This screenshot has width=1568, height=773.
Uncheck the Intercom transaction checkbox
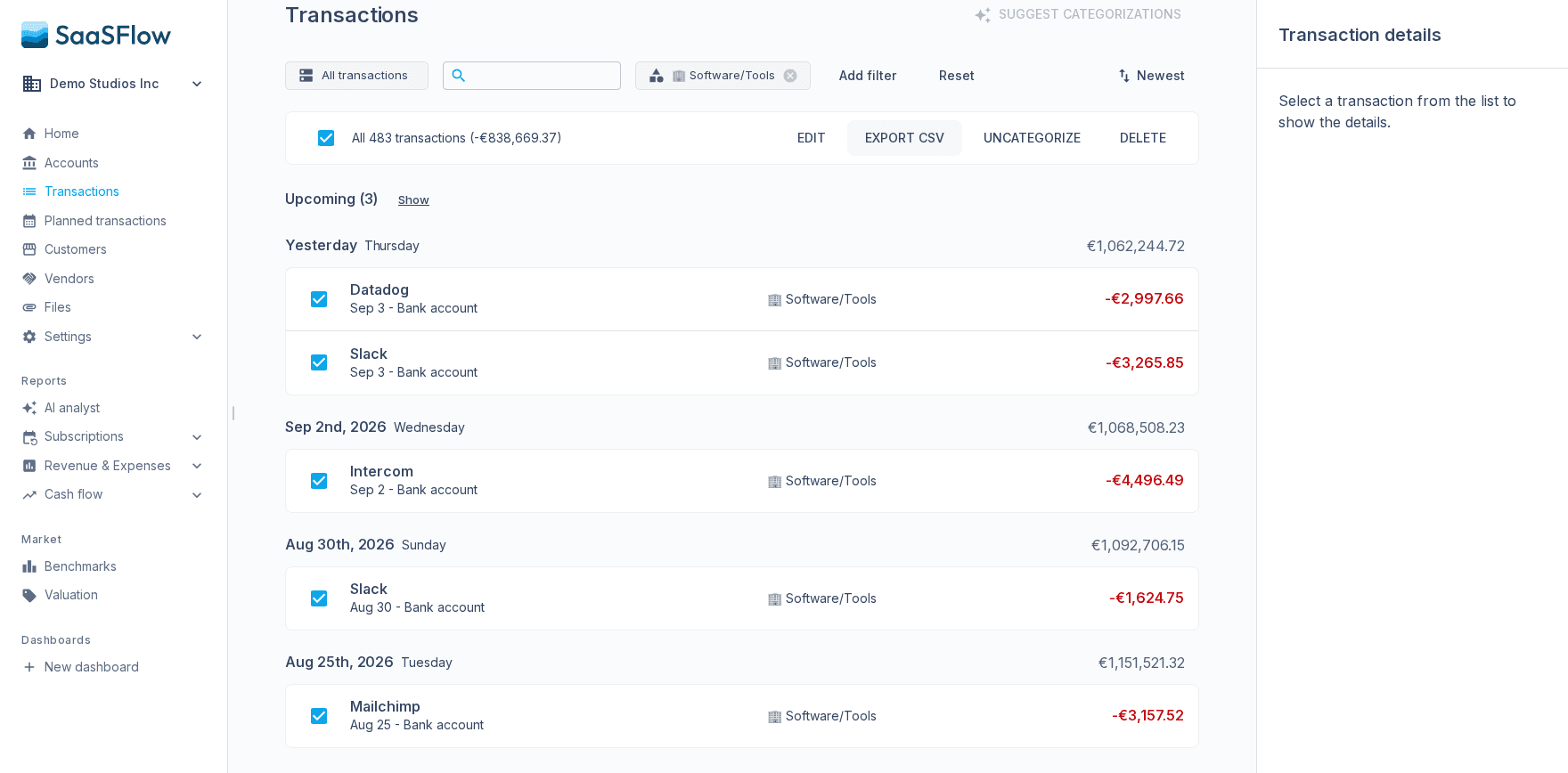(x=319, y=481)
